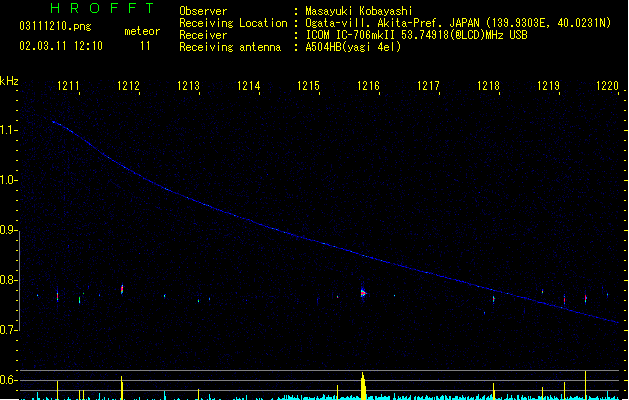Click frequency axis label 0.7
This screenshot has width=629, height=400.
click(x=8, y=330)
